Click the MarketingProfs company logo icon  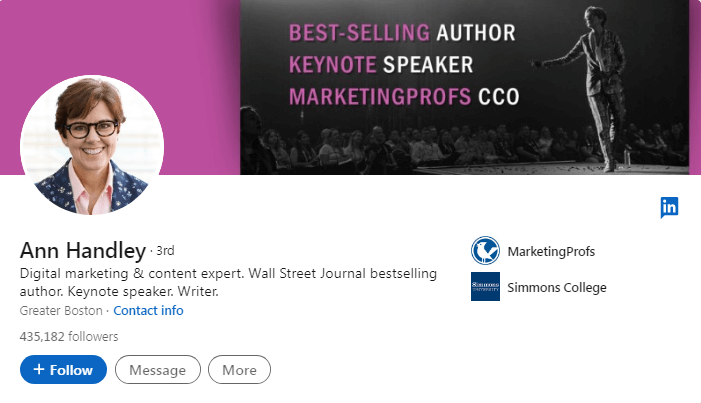click(485, 250)
